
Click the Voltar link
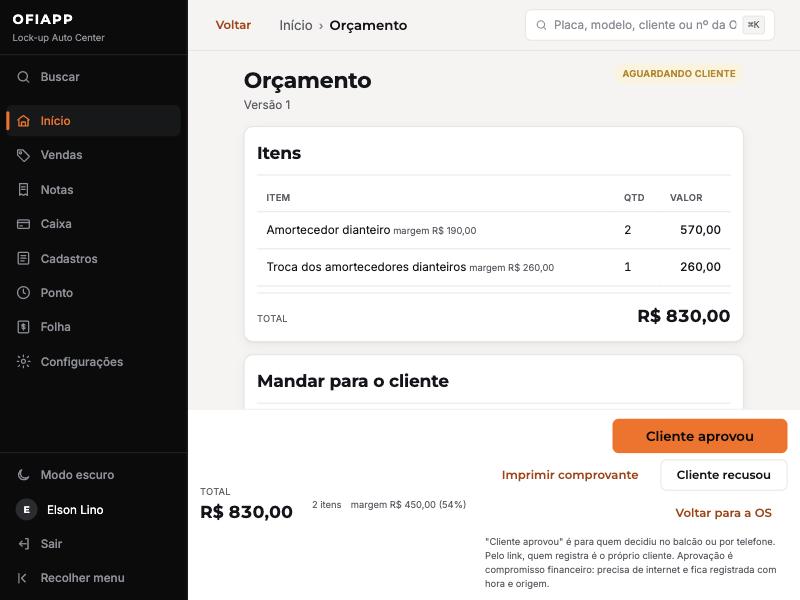[233, 25]
